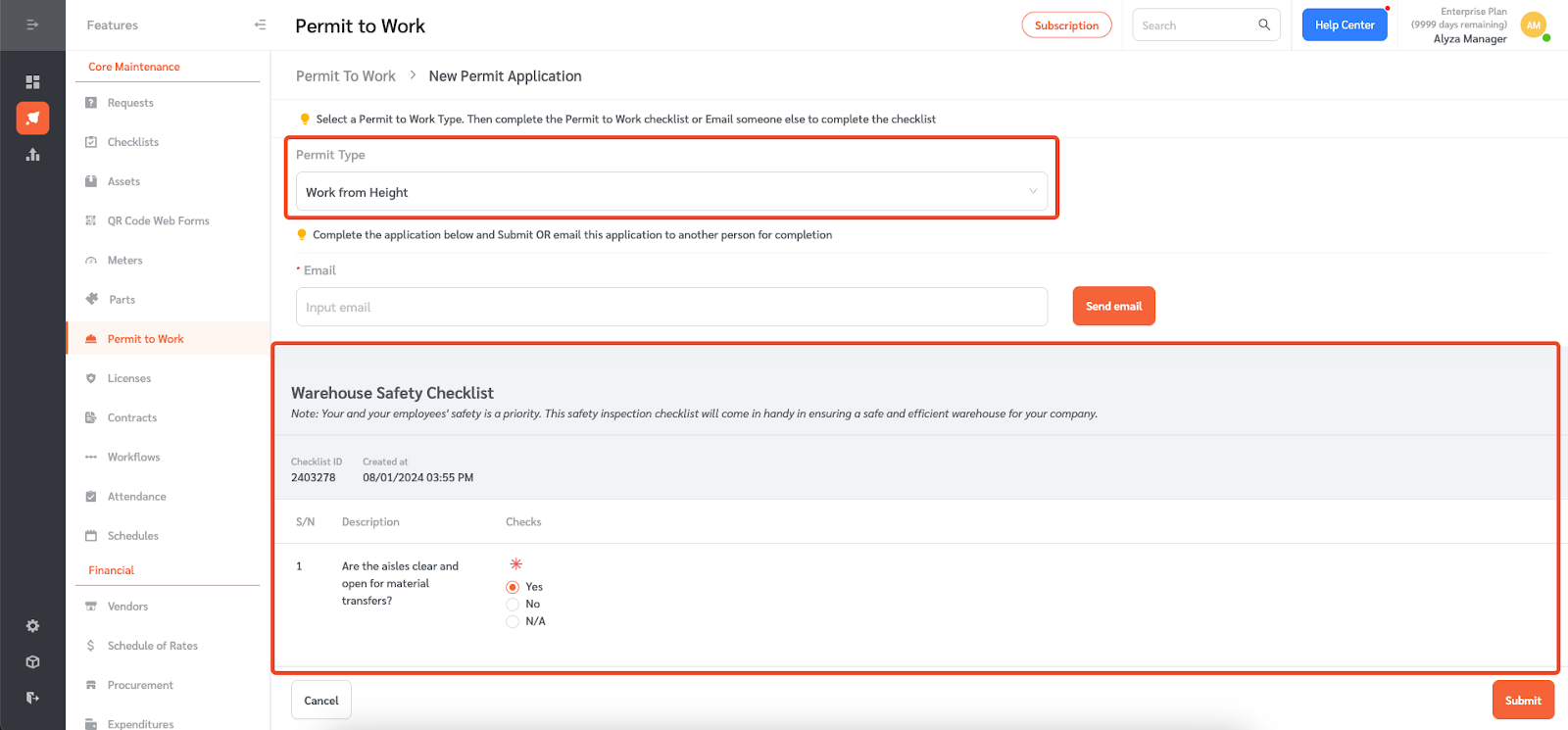Click the Send email button
1568x730 pixels.
[x=1114, y=306]
